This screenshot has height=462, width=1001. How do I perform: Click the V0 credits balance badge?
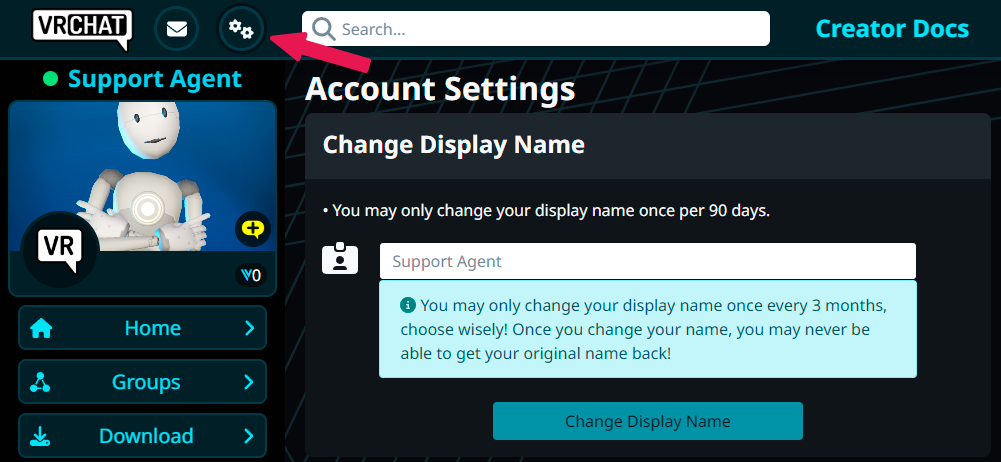point(251,276)
